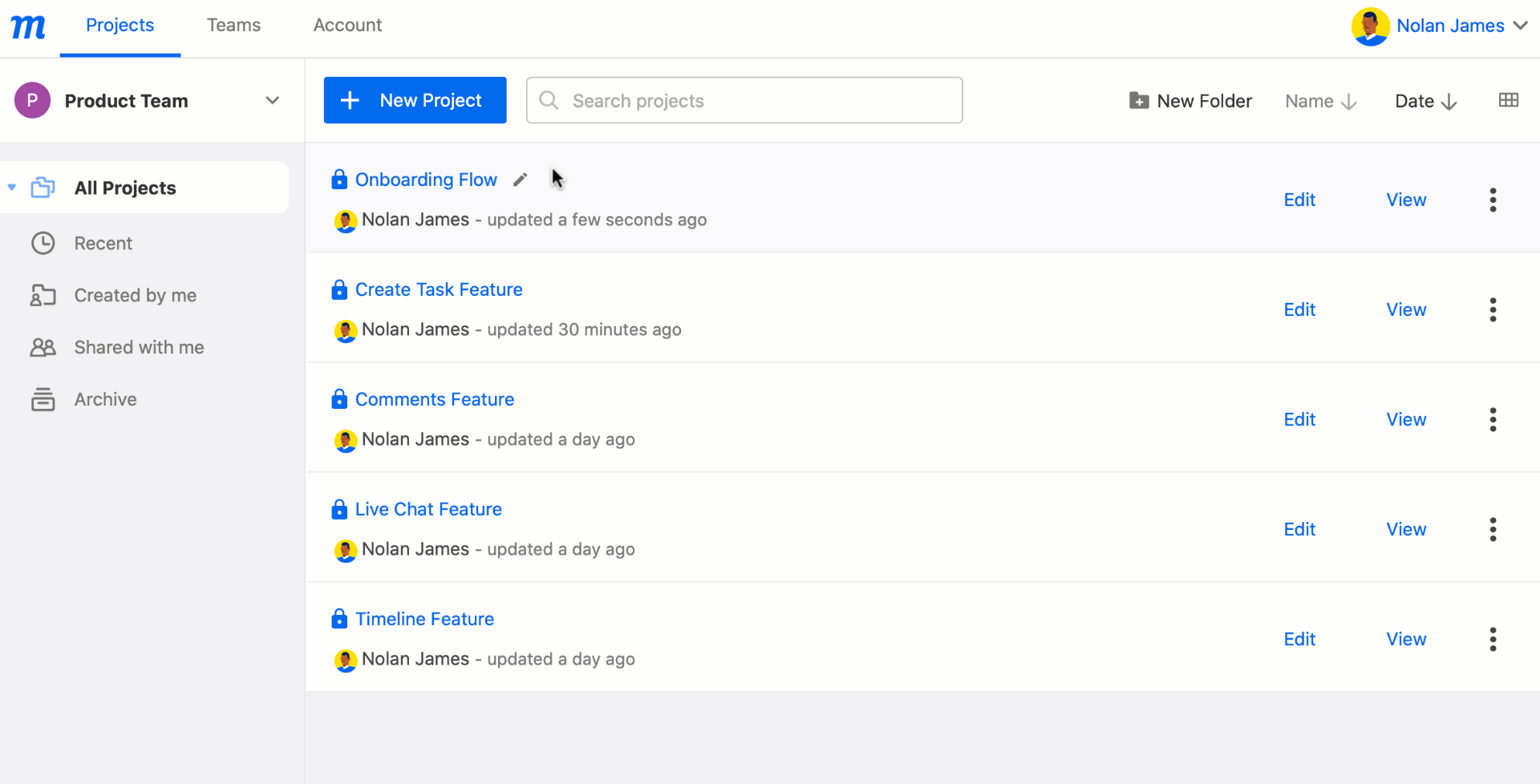Click the Miro logo
This screenshot has width=1540, height=784.
point(28,26)
